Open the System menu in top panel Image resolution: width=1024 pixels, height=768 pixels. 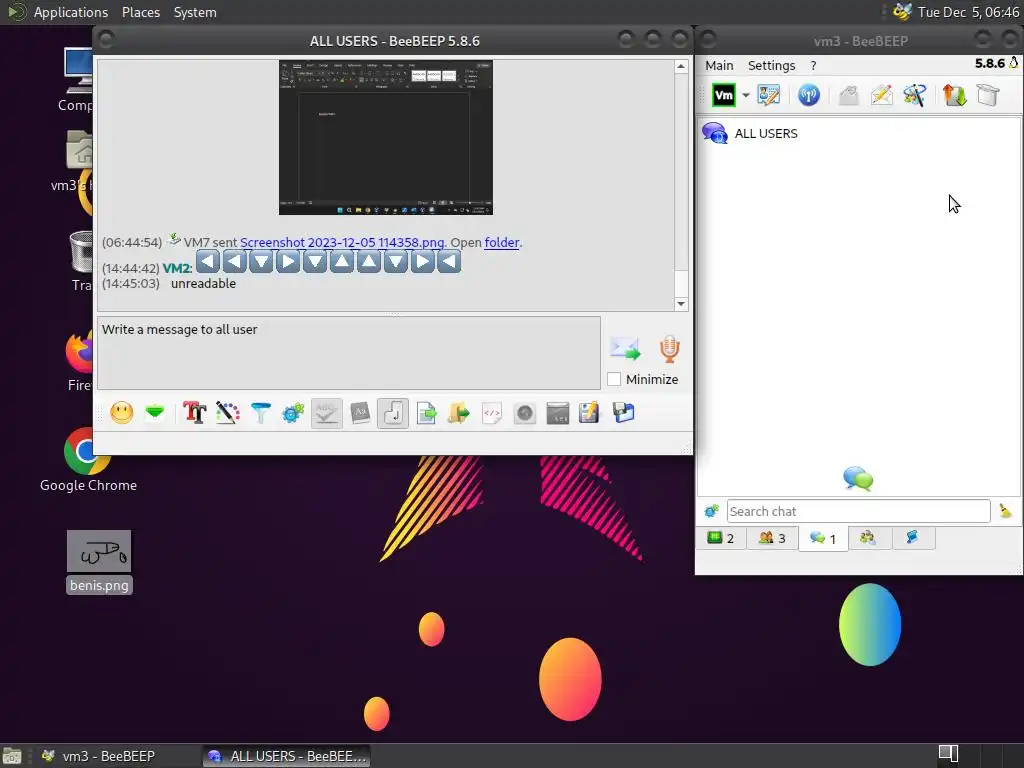coord(195,12)
